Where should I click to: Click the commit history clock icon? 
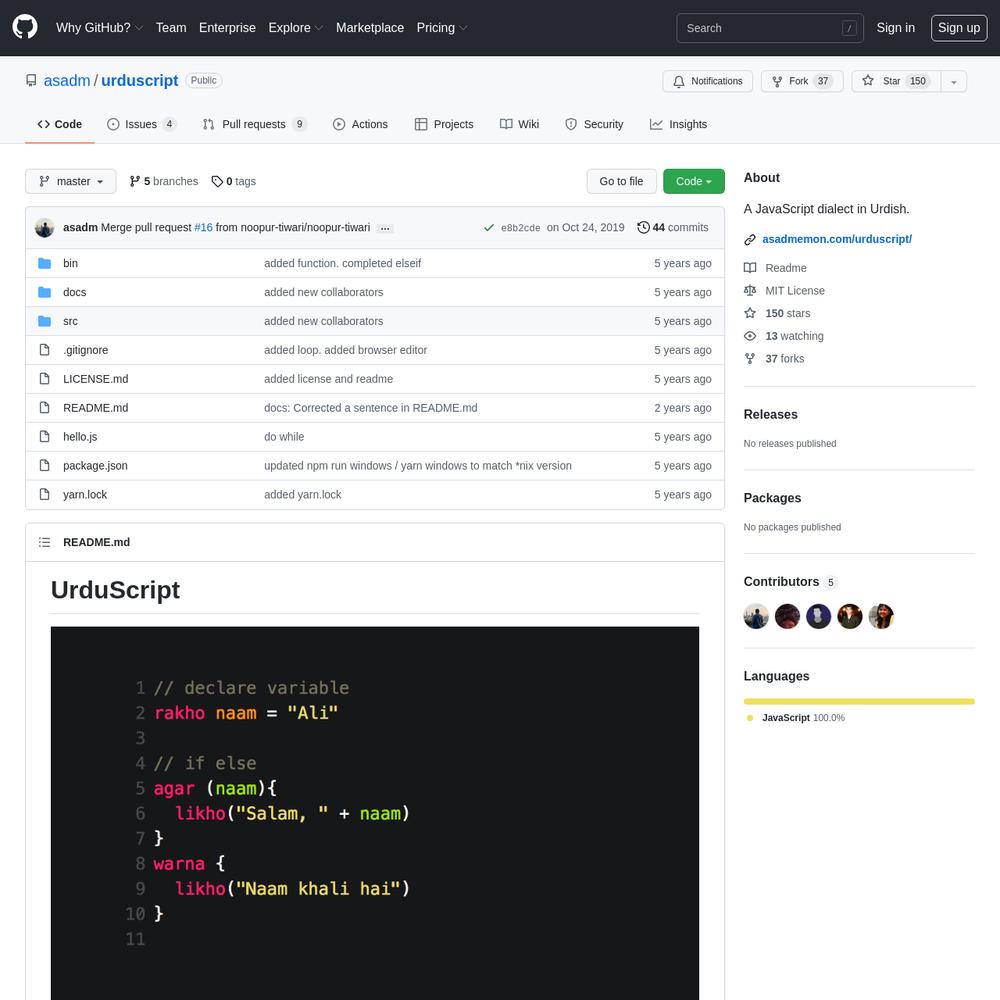click(x=643, y=228)
